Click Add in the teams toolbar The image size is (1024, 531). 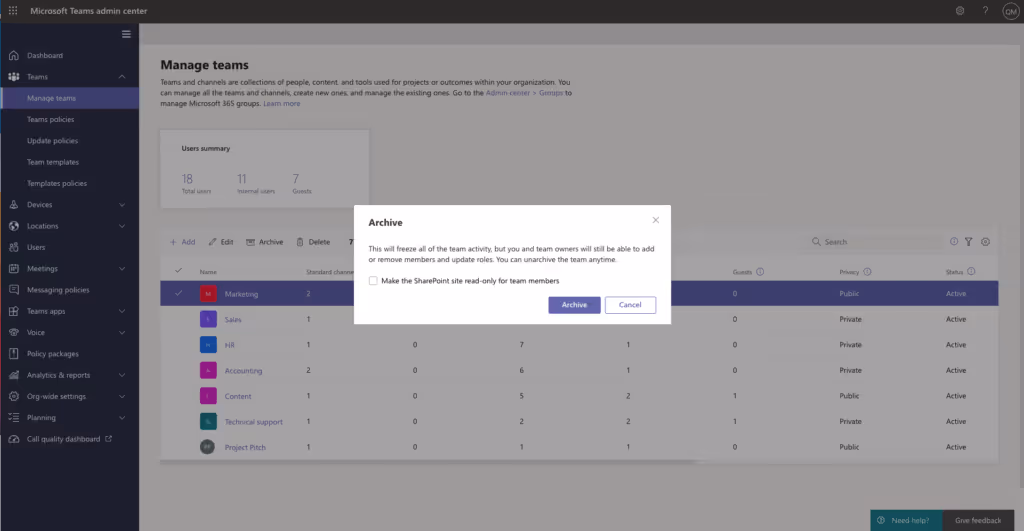coord(182,242)
